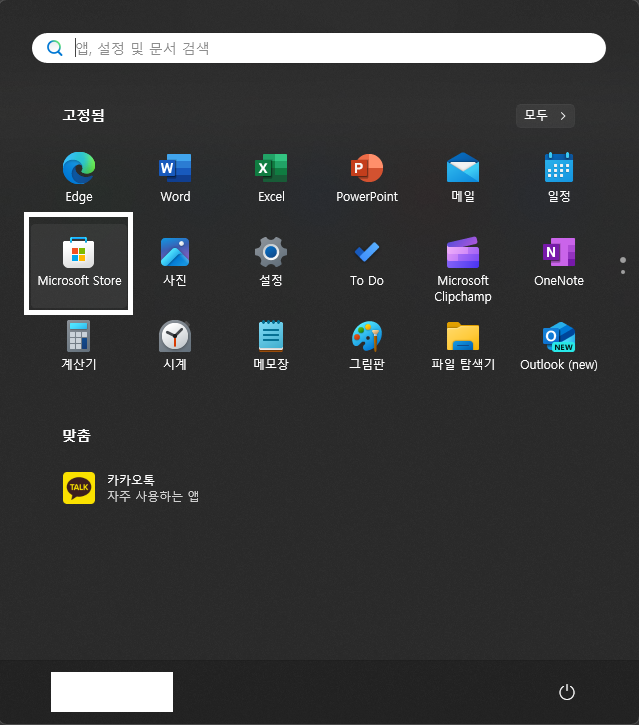Launch Outlook (new)
Image resolution: width=639 pixels, height=725 pixels.
click(559, 346)
